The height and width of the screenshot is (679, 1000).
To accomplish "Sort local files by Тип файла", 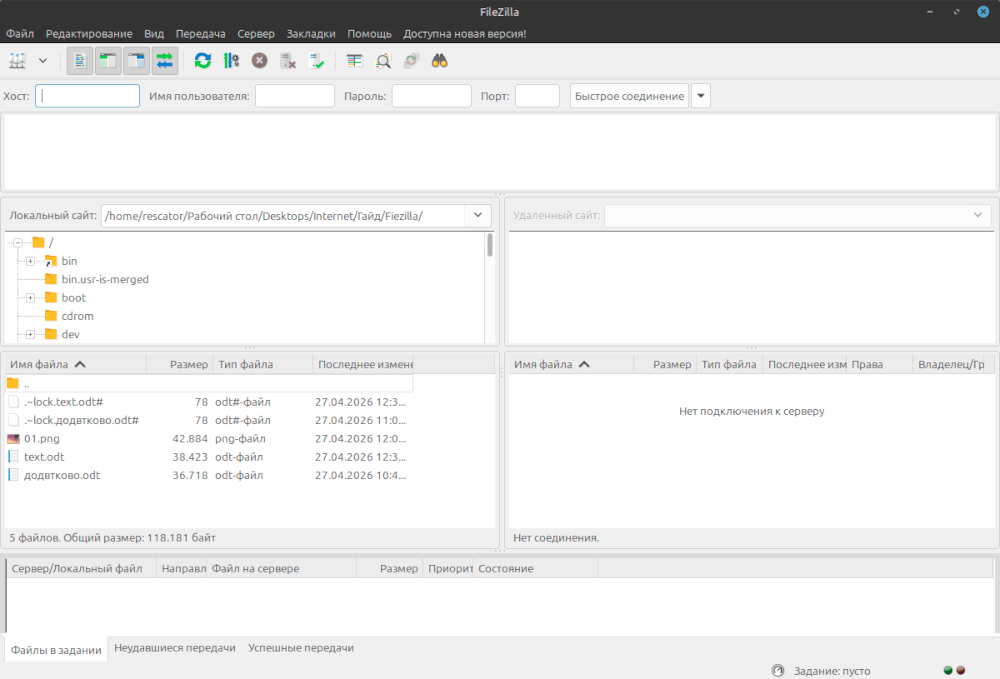I will (x=262, y=364).
